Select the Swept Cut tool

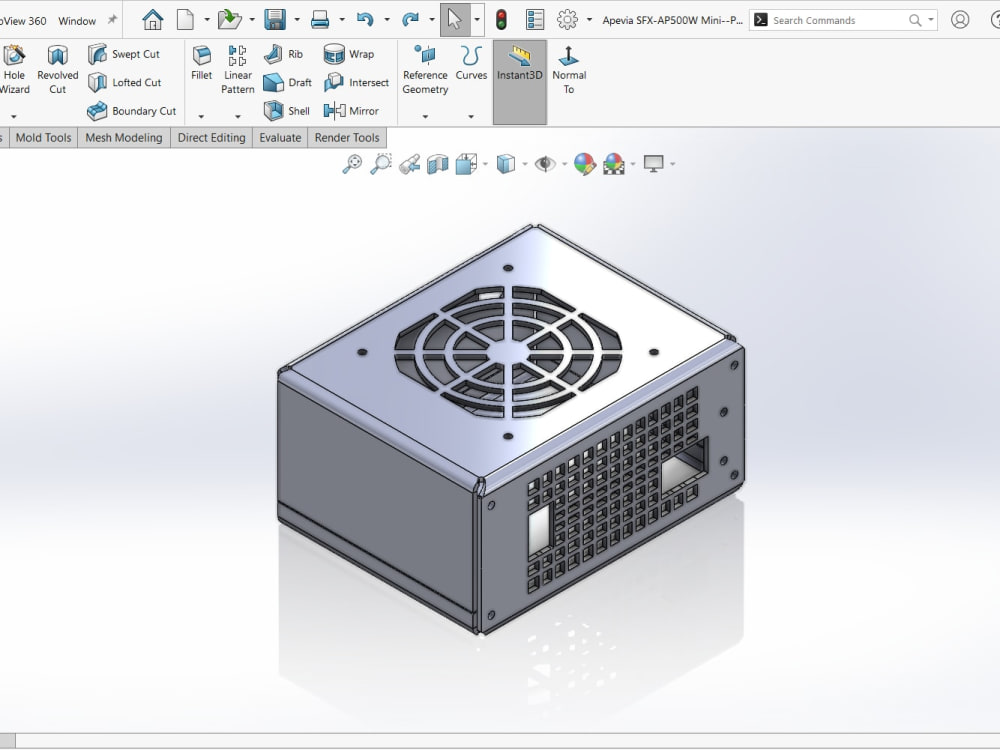[124, 54]
